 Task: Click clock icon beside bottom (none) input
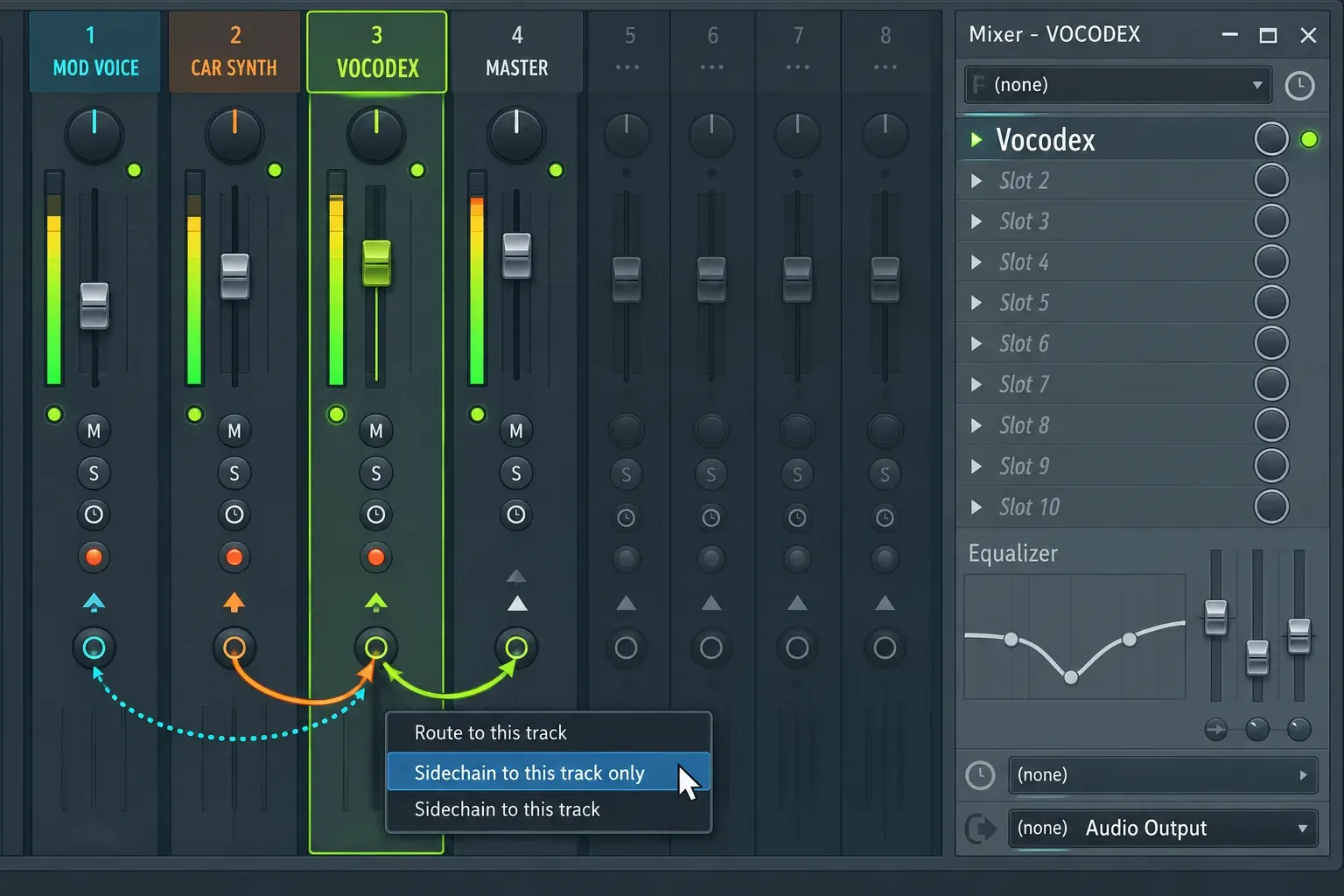980,775
